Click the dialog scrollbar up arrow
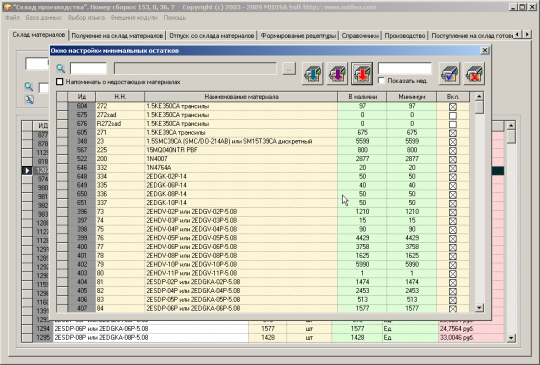 tap(479, 96)
